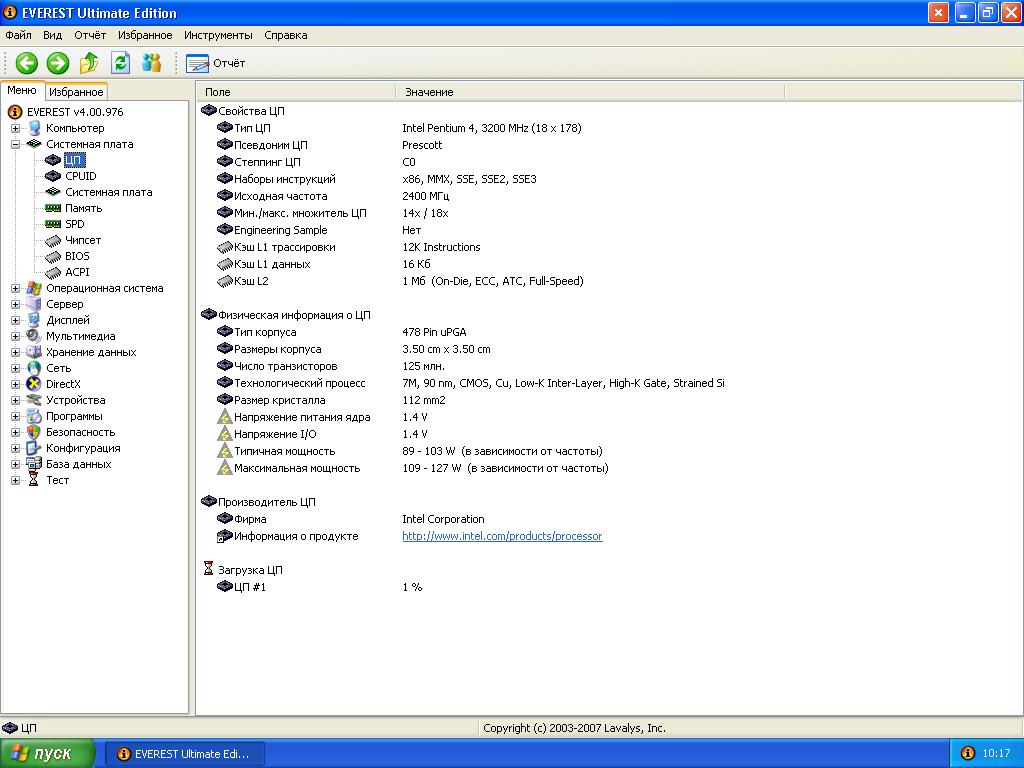
Task: Select Память memory tree item
Action: pyautogui.click(x=83, y=208)
